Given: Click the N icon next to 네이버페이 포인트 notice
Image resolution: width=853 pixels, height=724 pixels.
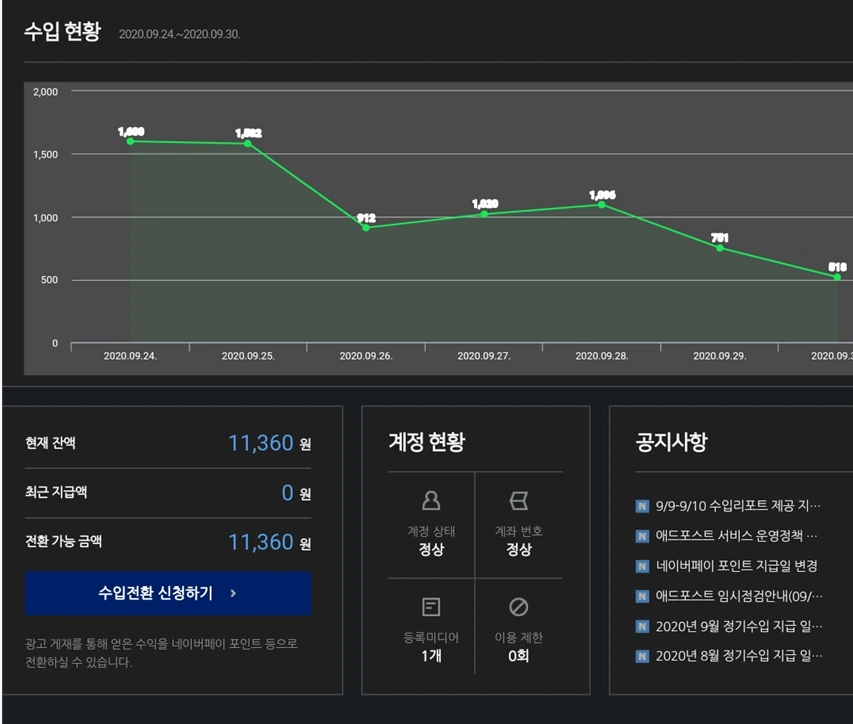Looking at the screenshot, I should tap(641, 565).
